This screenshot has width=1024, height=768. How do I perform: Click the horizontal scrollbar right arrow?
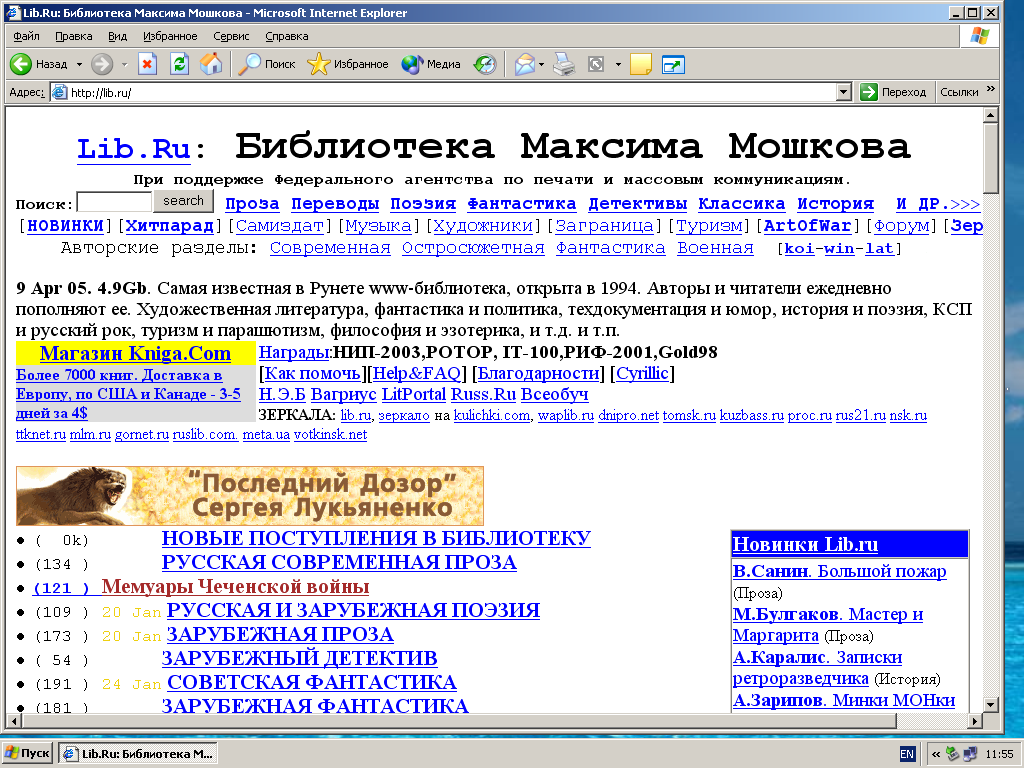pyautogui.click(x=975, y=722)
